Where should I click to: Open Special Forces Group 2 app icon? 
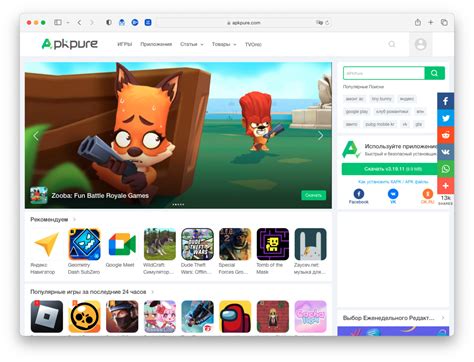pos(235,244)
